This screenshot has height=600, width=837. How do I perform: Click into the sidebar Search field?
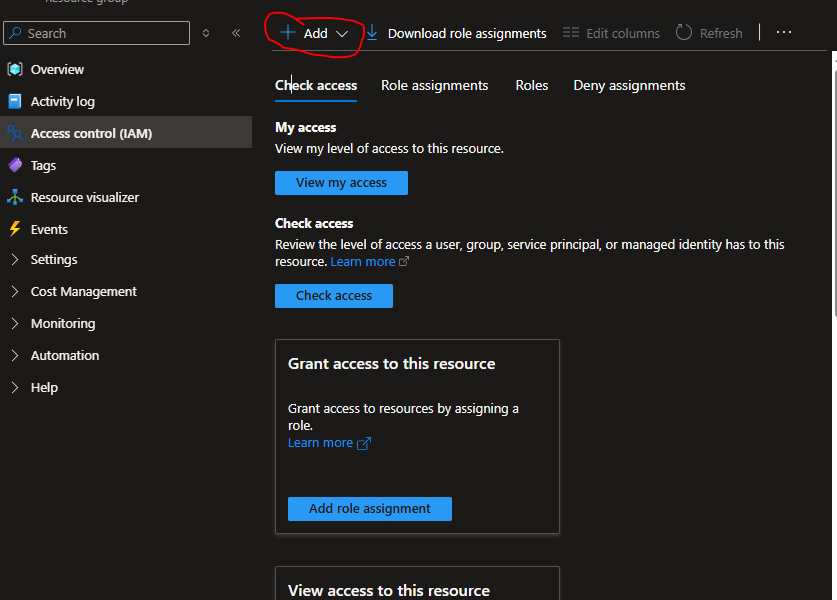(x=97, y=33)
